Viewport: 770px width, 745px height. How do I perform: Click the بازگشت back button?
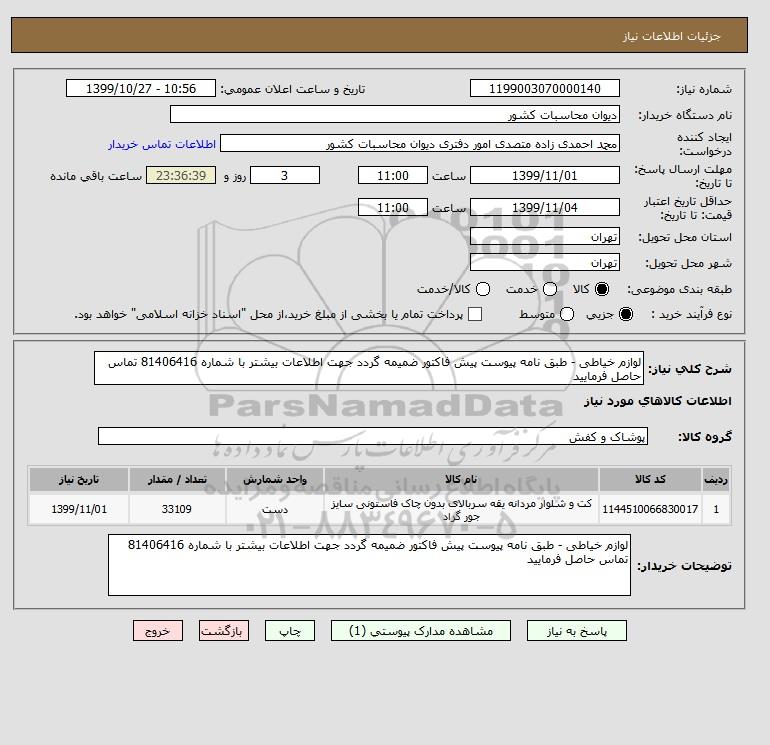pos(224,631)
